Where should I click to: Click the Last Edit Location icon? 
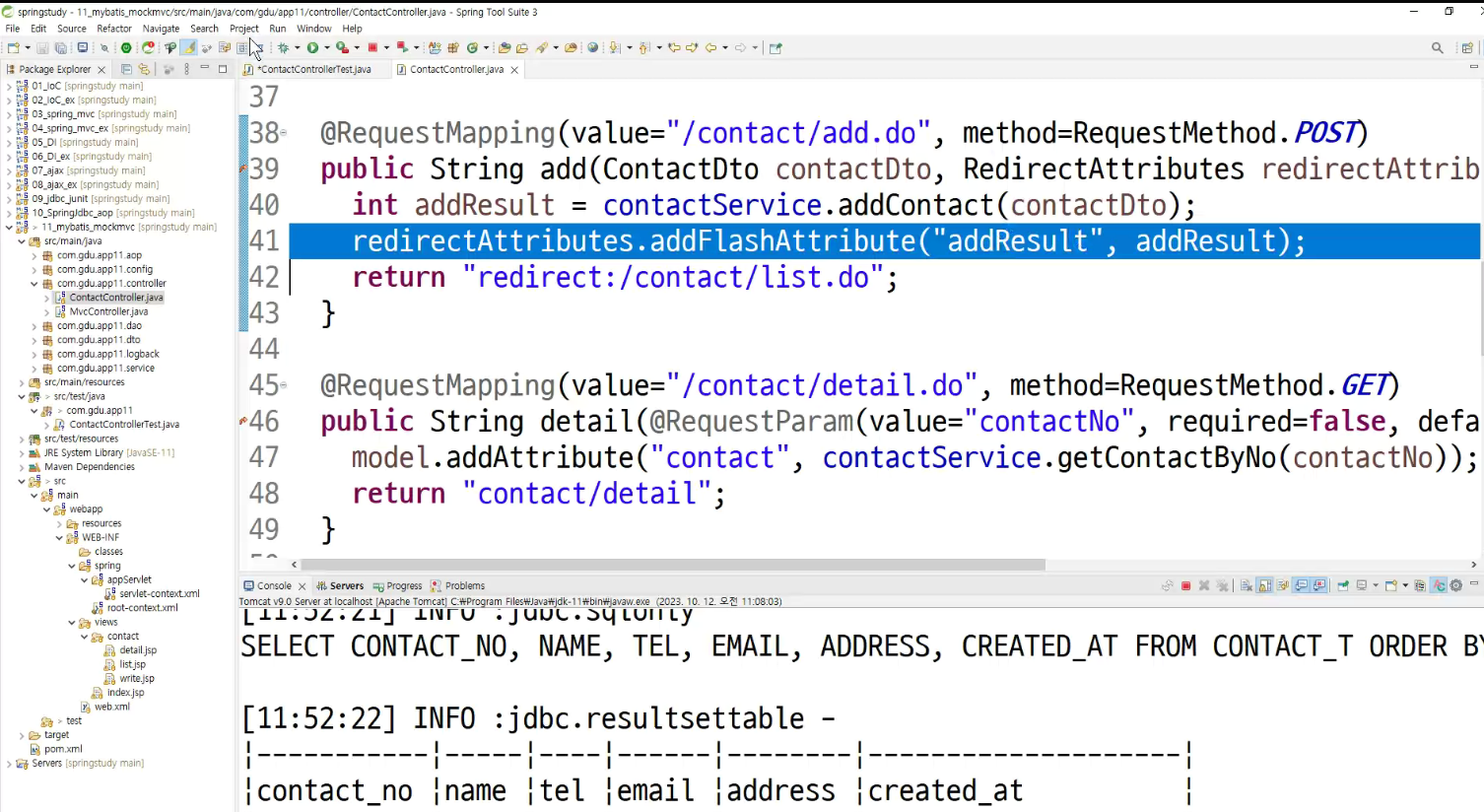tap(674, 47)
